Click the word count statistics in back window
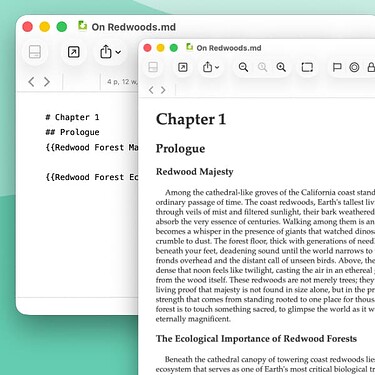The width and height of the screenshot is (375, 375). tap(122, 81)
